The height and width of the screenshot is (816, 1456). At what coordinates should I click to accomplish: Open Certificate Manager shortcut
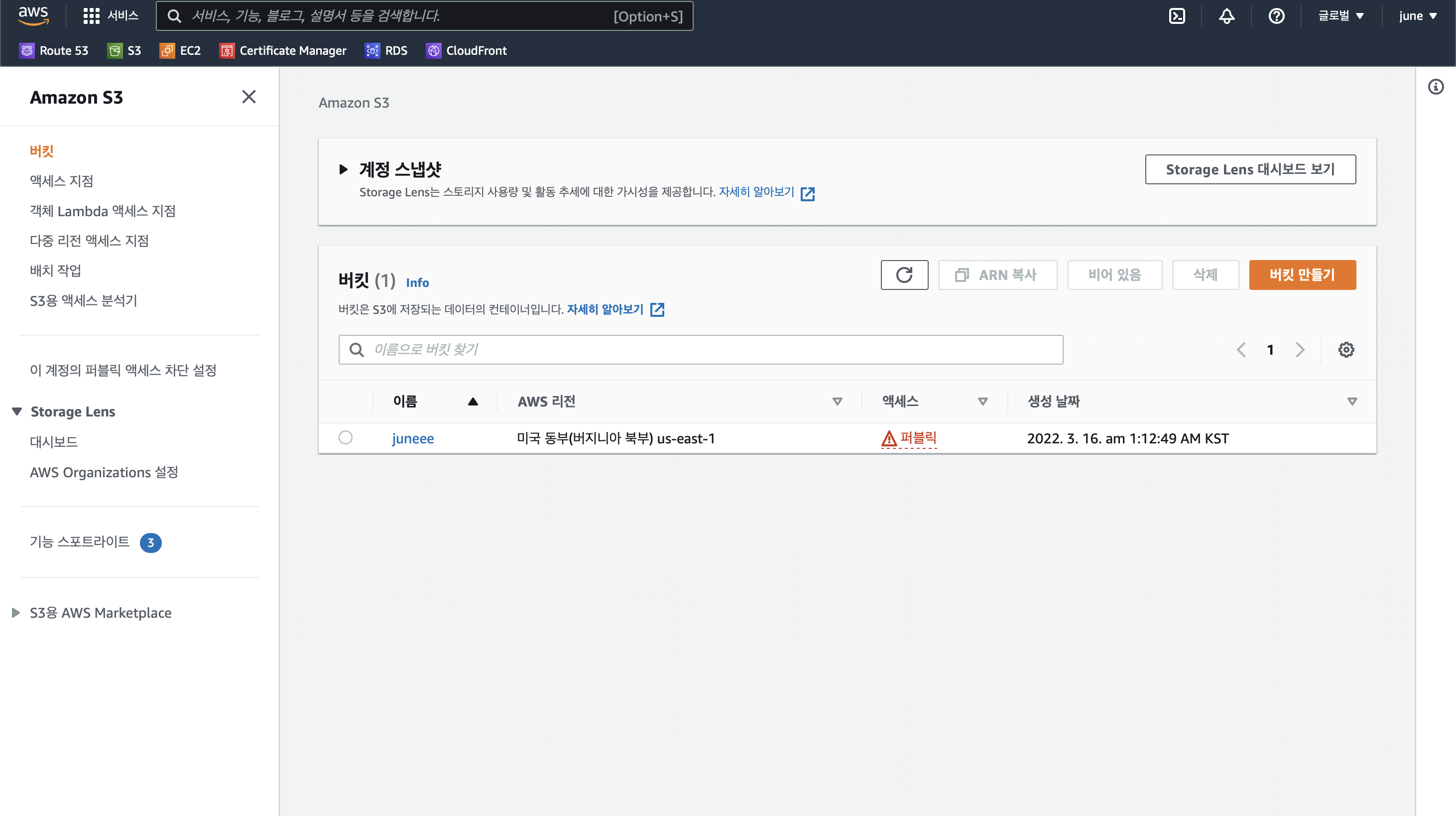tap(283, 50)
